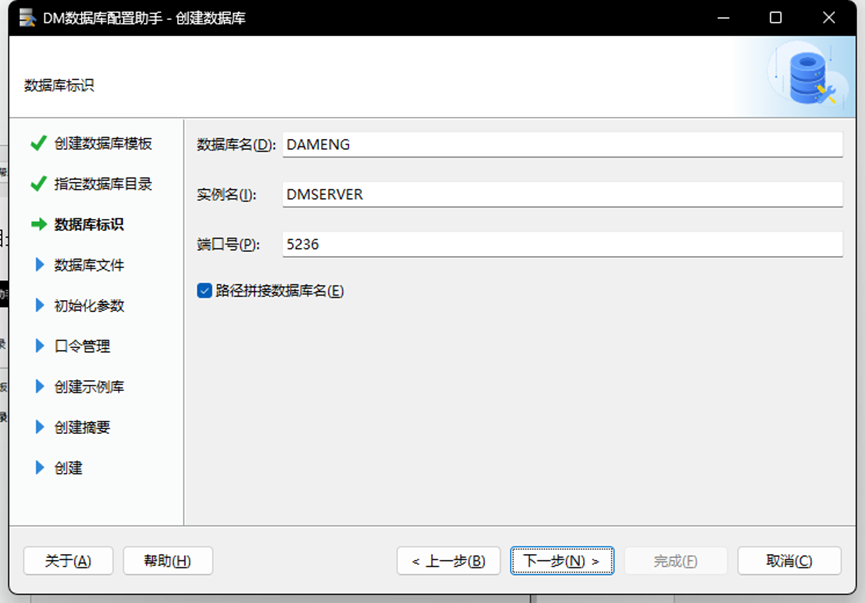Click the database wrench graphic in header
Viewport: 865px width, 603px height.
(813, 78)
